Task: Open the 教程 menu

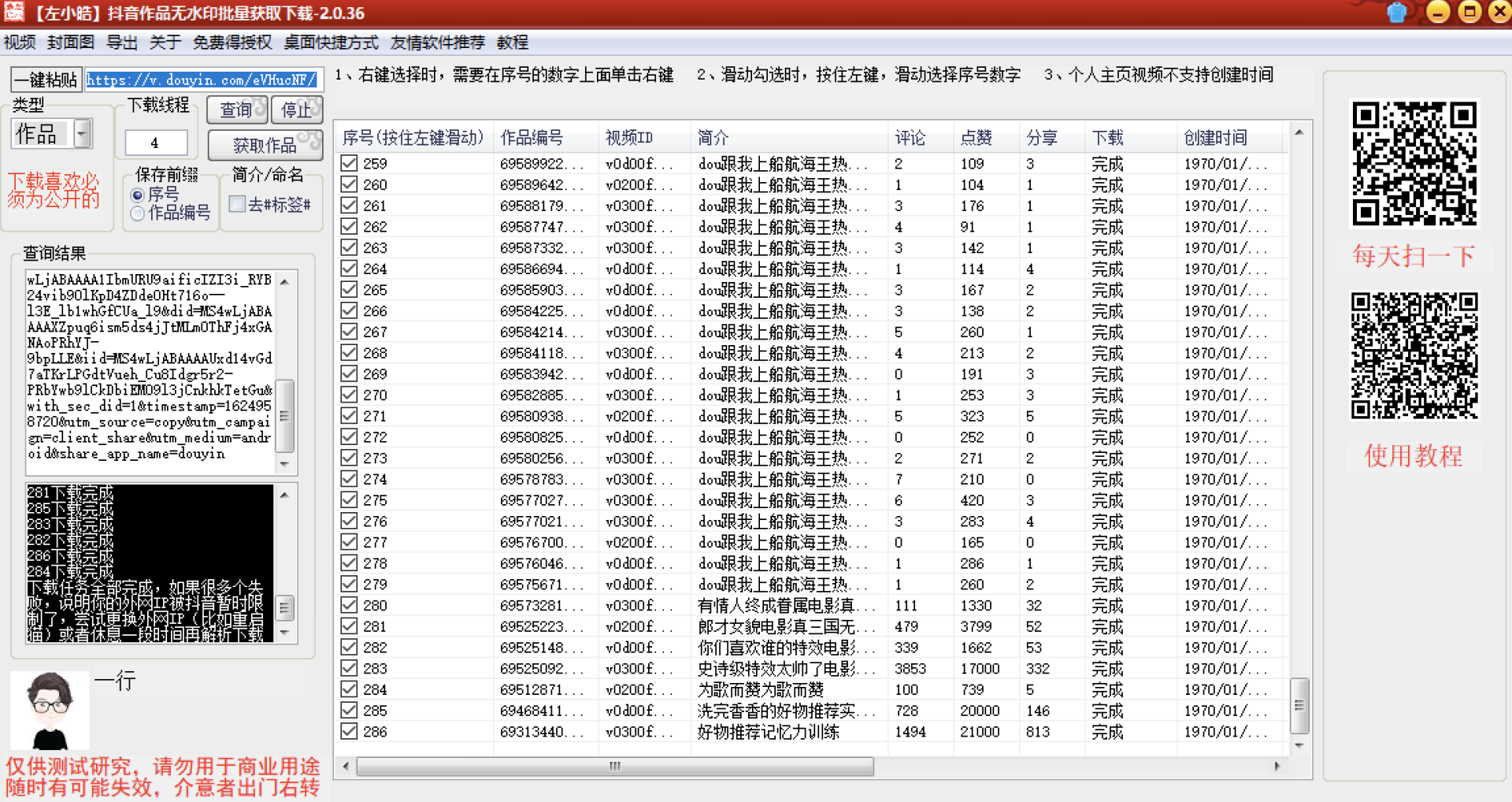Action: coord(513,43)
